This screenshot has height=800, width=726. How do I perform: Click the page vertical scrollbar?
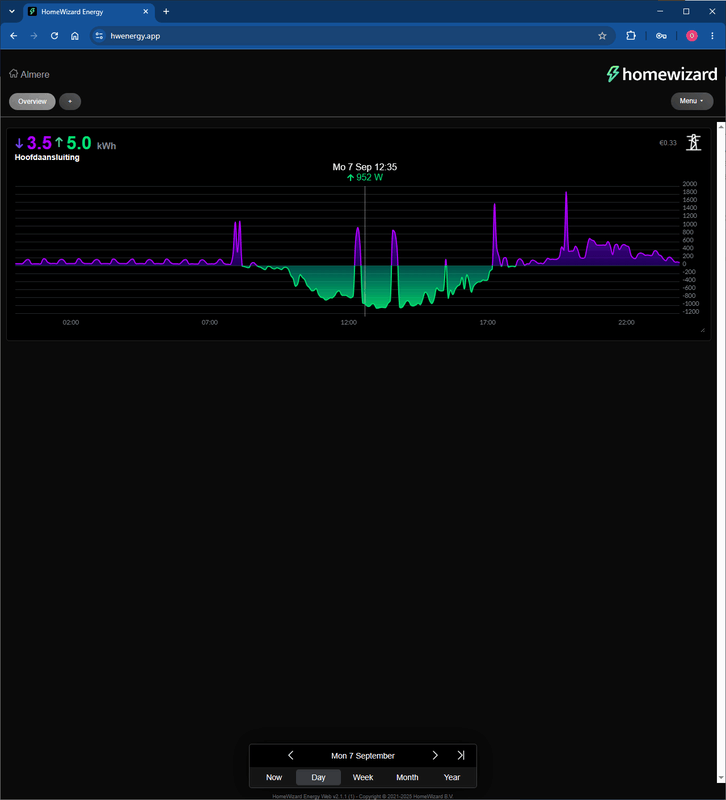pos(721,452)
